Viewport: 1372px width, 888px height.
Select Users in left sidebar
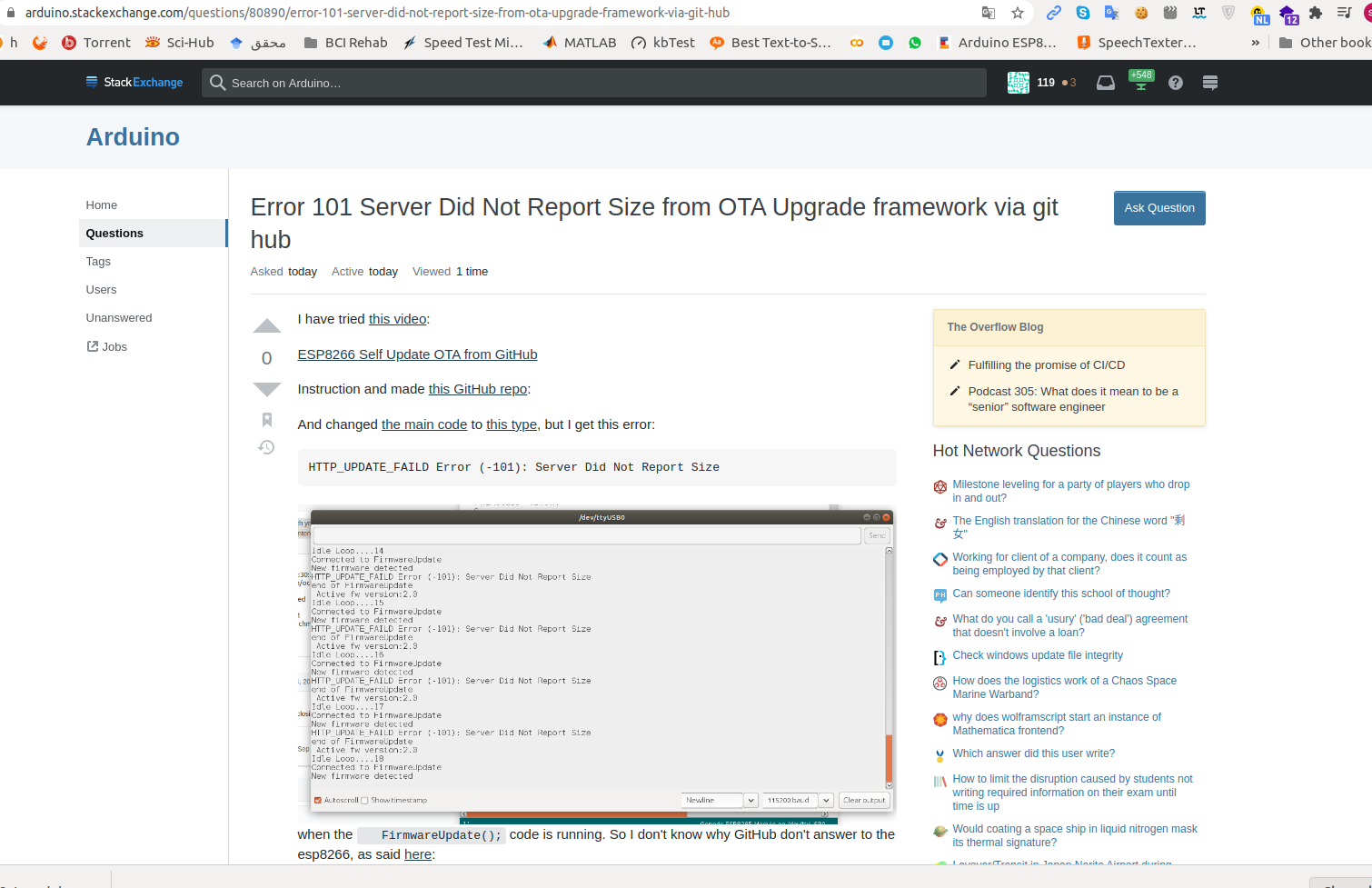(101, 290)
